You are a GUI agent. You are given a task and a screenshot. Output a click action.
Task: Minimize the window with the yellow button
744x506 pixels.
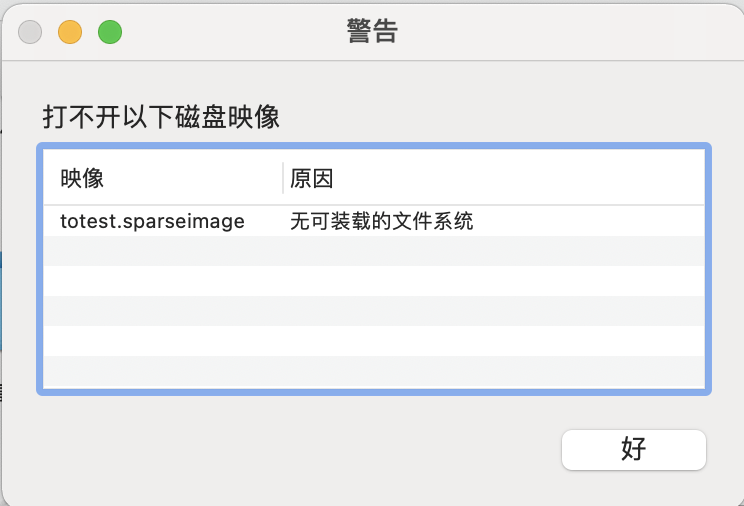pos(70,32)
